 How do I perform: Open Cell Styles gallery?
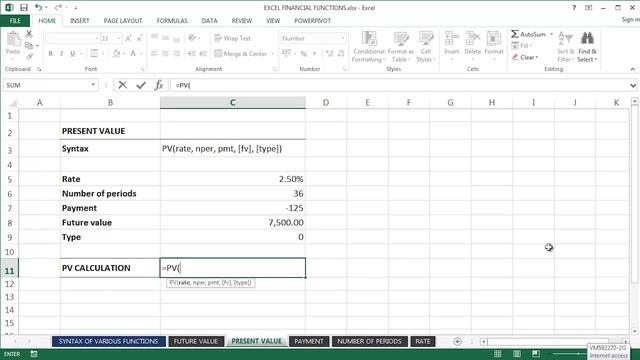pos(426,47)
